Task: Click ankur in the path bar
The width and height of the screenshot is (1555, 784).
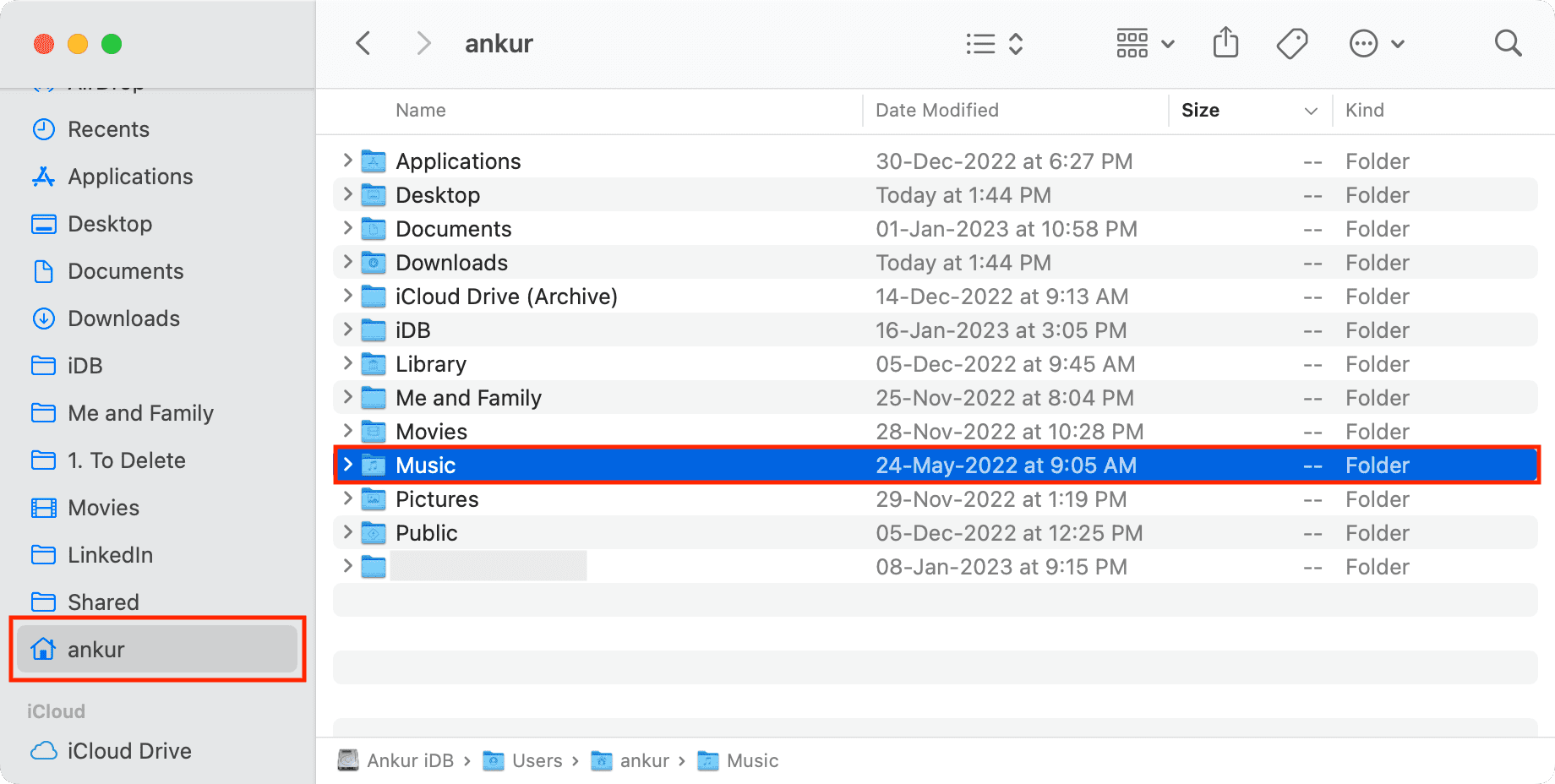Action: pos(630,760)
